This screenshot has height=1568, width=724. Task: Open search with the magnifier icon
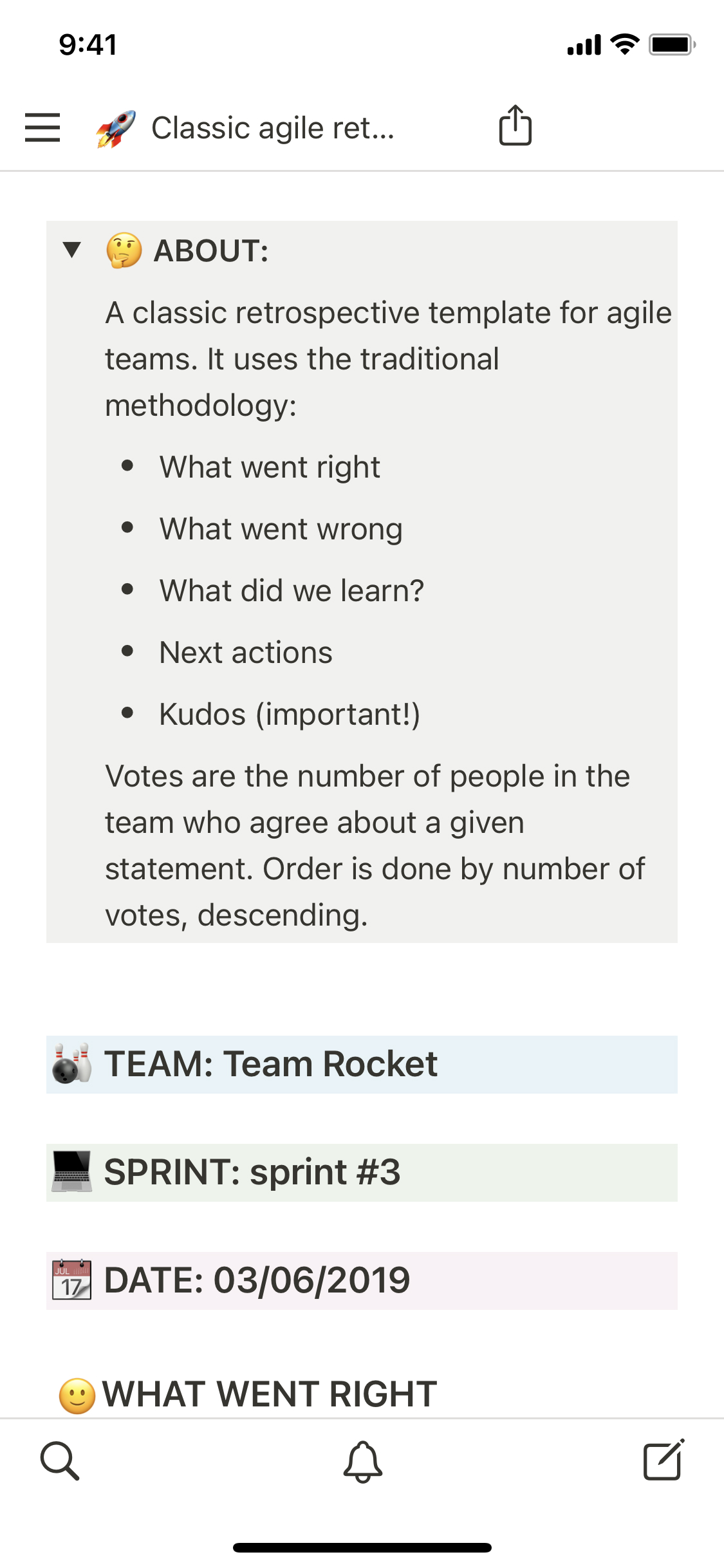point(60,1461)
